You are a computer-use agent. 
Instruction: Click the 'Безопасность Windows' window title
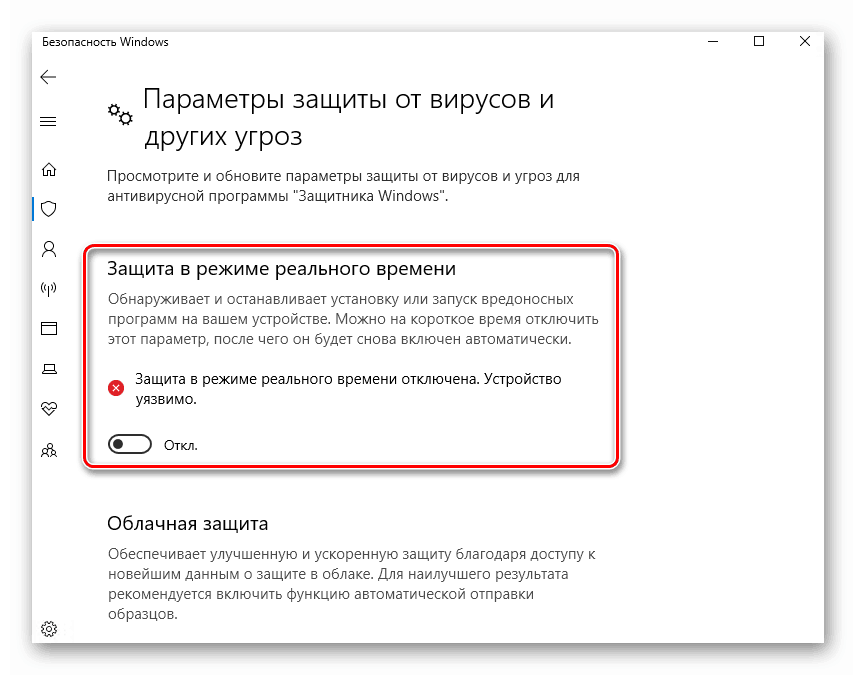(105, 42)
